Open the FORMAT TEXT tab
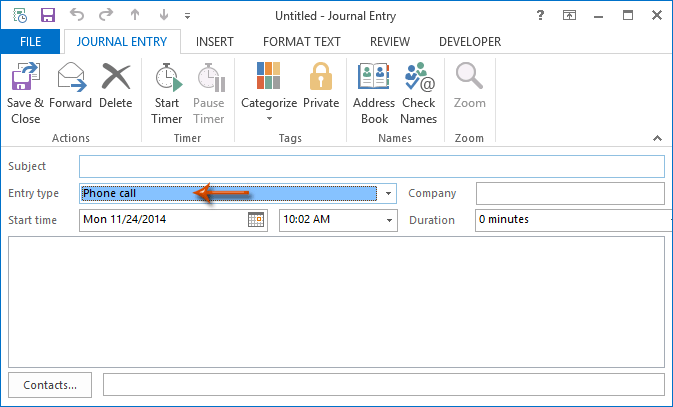Viewport: 673px width, 407px height. click(301, 42)
